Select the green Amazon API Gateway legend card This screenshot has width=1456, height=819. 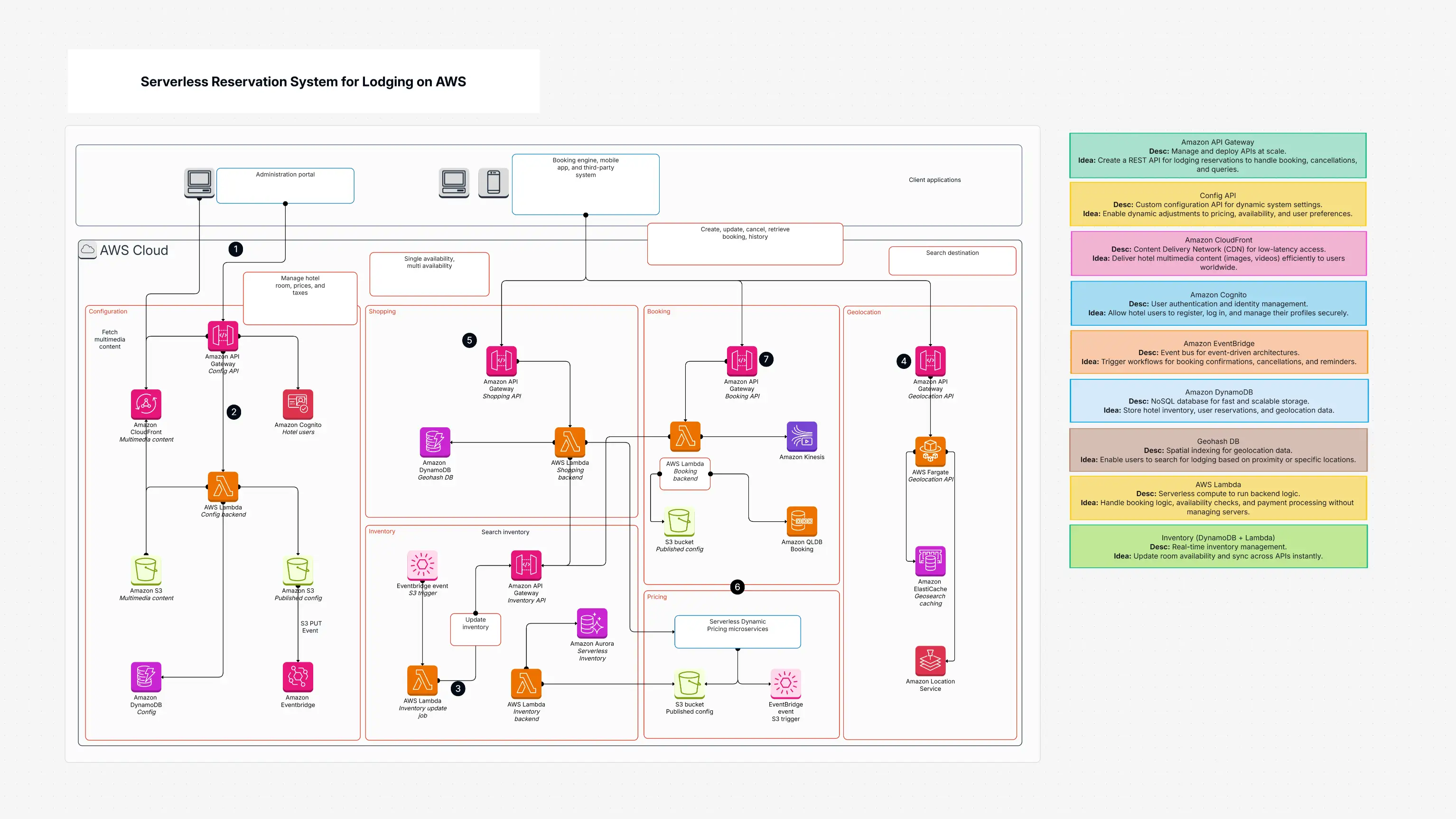coord(1217,156)
